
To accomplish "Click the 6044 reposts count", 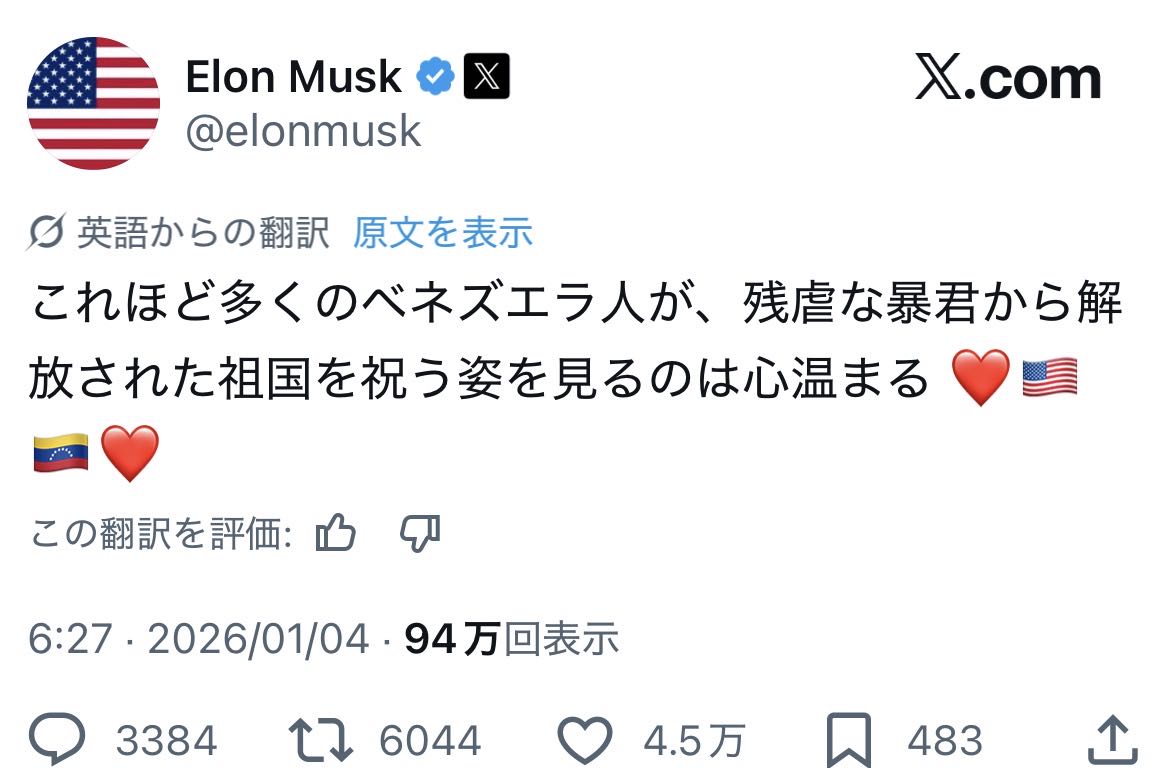I will [430, 742].
